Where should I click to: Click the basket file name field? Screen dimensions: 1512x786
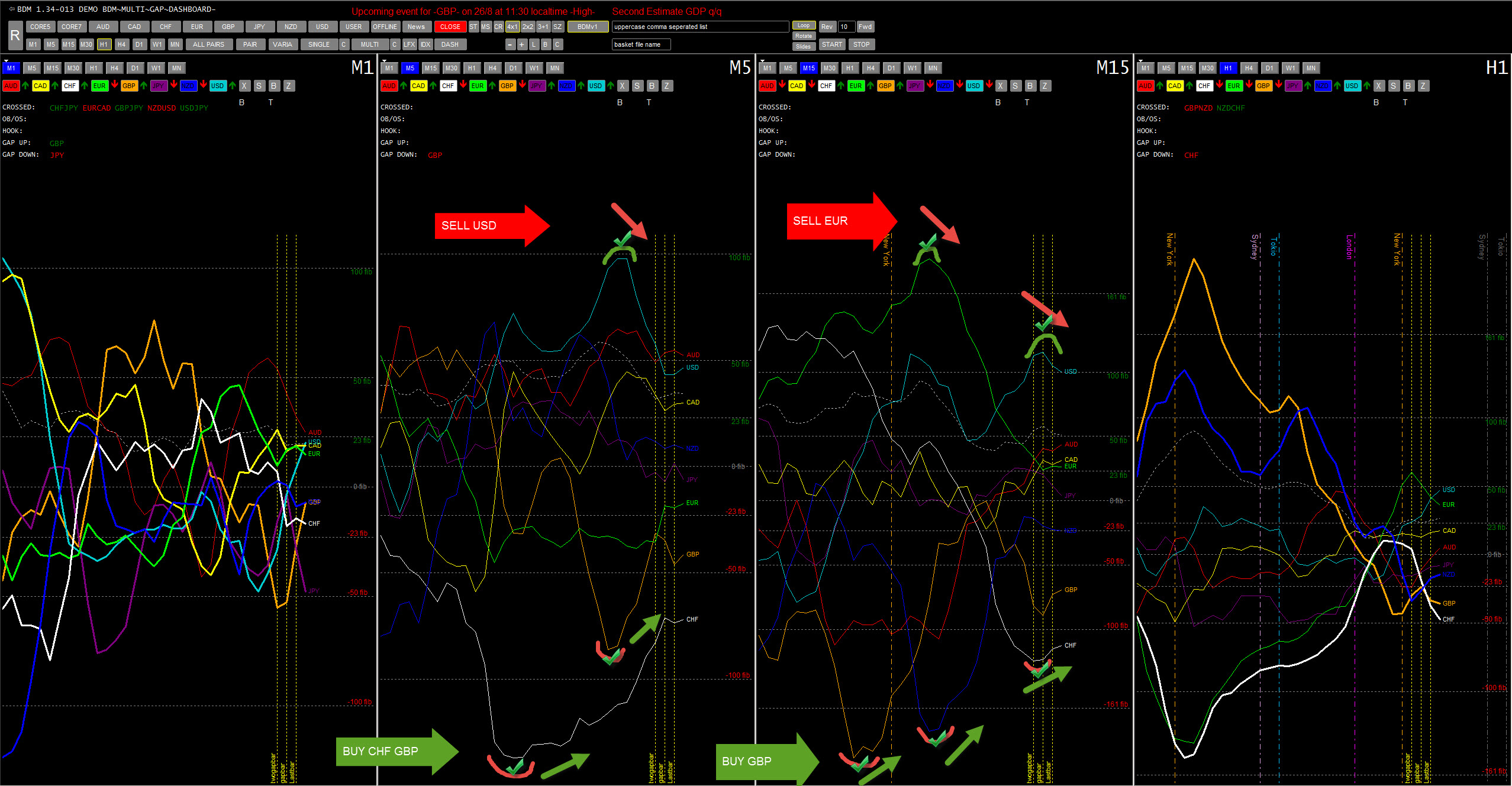641,44
